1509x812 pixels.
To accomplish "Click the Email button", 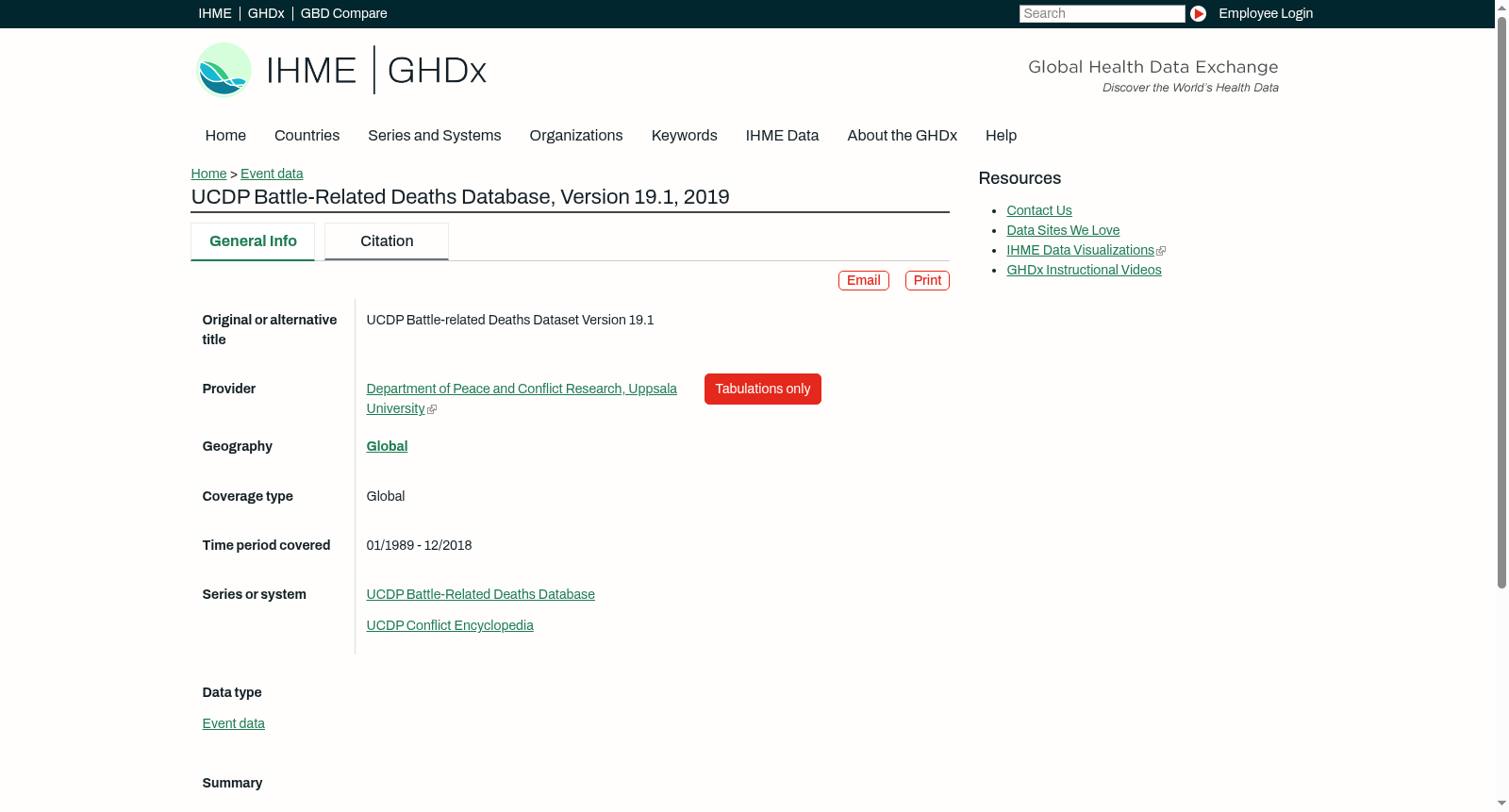I will [864, 280].
